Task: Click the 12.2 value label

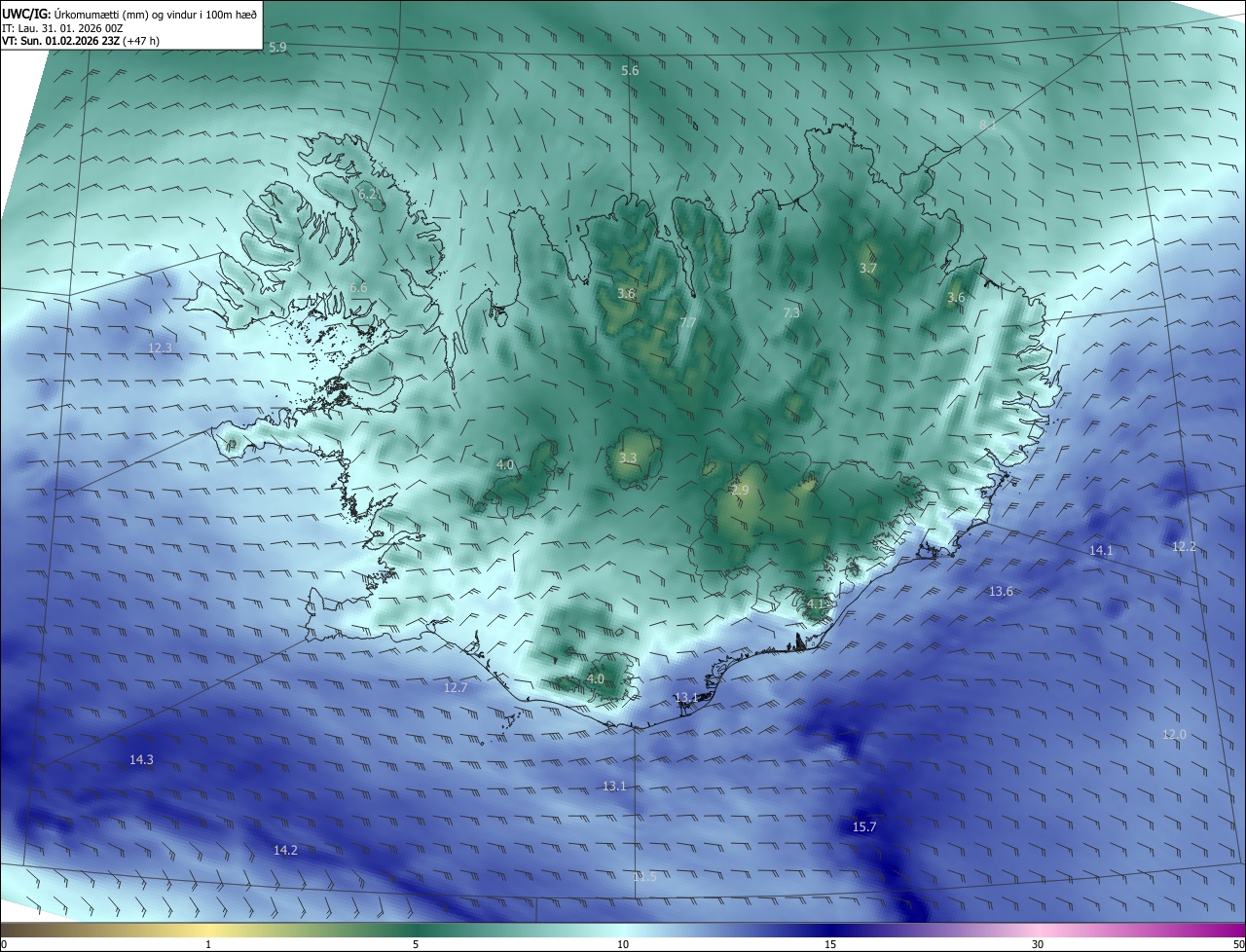Action: [1184, 546]
